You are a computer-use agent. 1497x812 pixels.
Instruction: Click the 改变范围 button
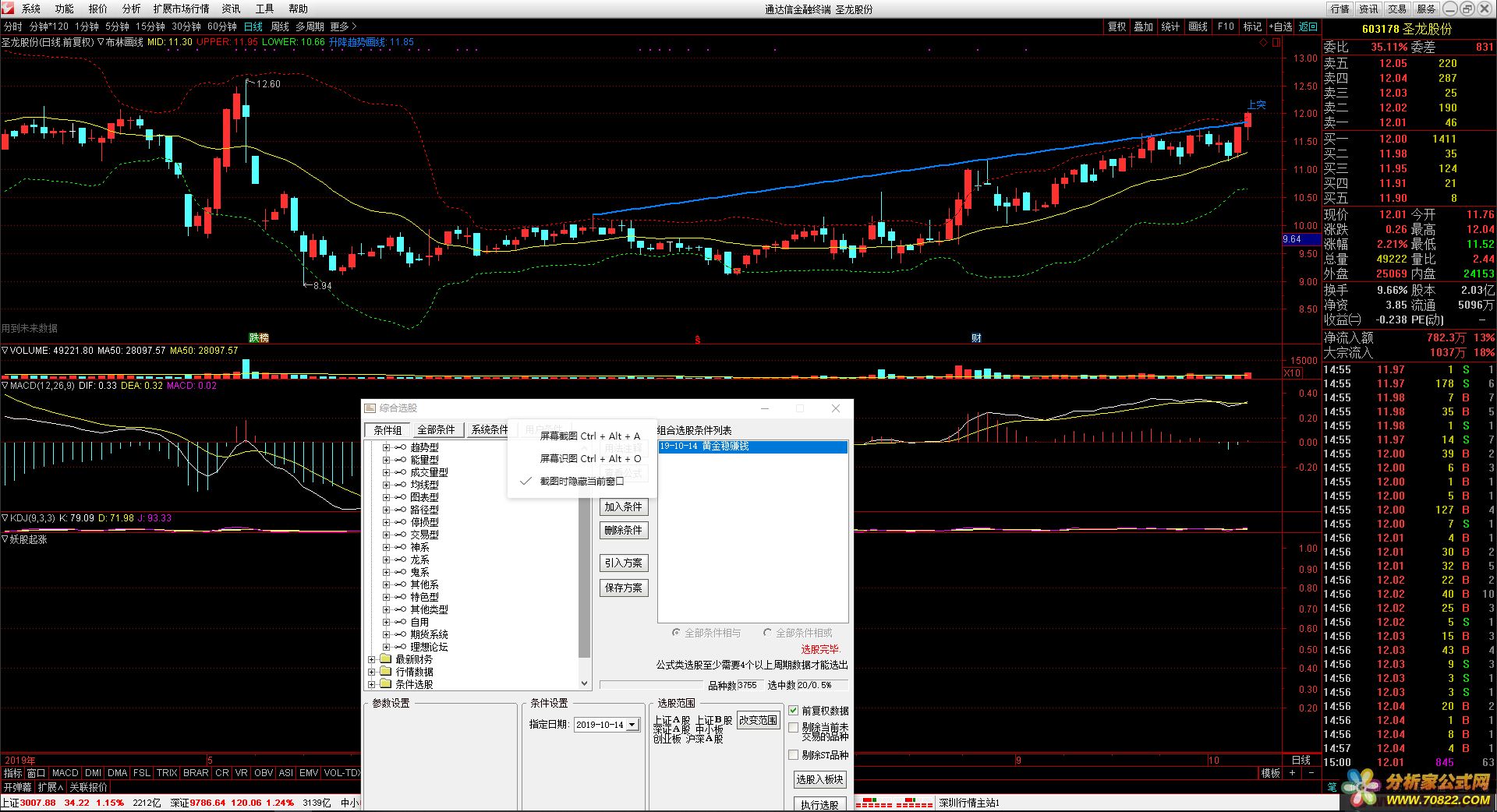coord(758,720)
